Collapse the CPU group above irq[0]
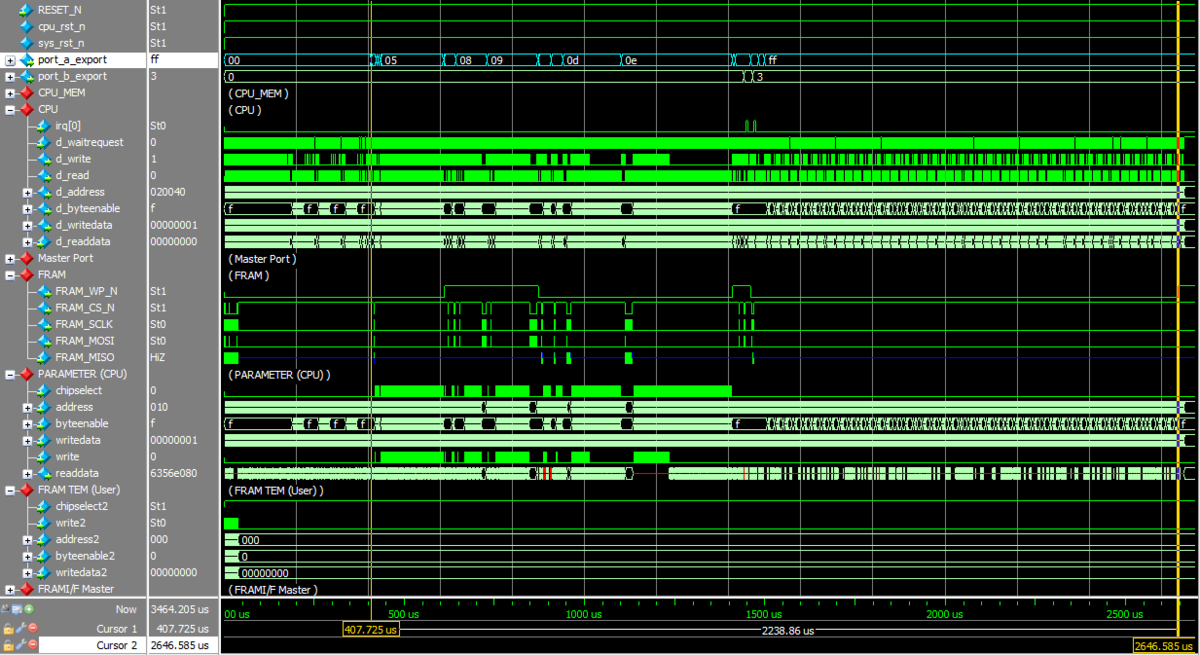1200x655 pixels. [10, 109]
